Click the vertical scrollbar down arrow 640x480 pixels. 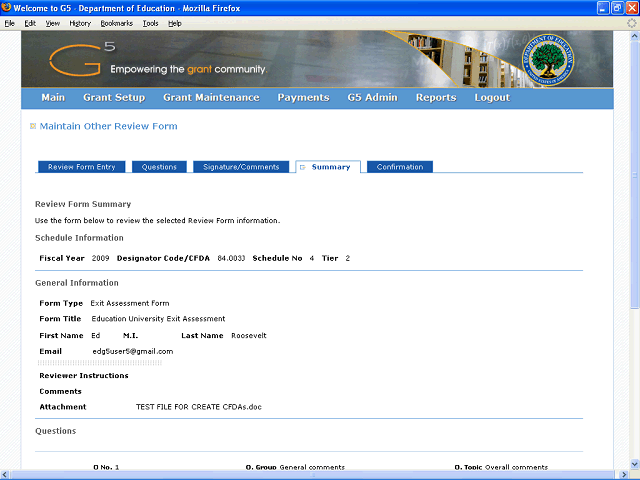pyautogui.click(x=635, y=464)
